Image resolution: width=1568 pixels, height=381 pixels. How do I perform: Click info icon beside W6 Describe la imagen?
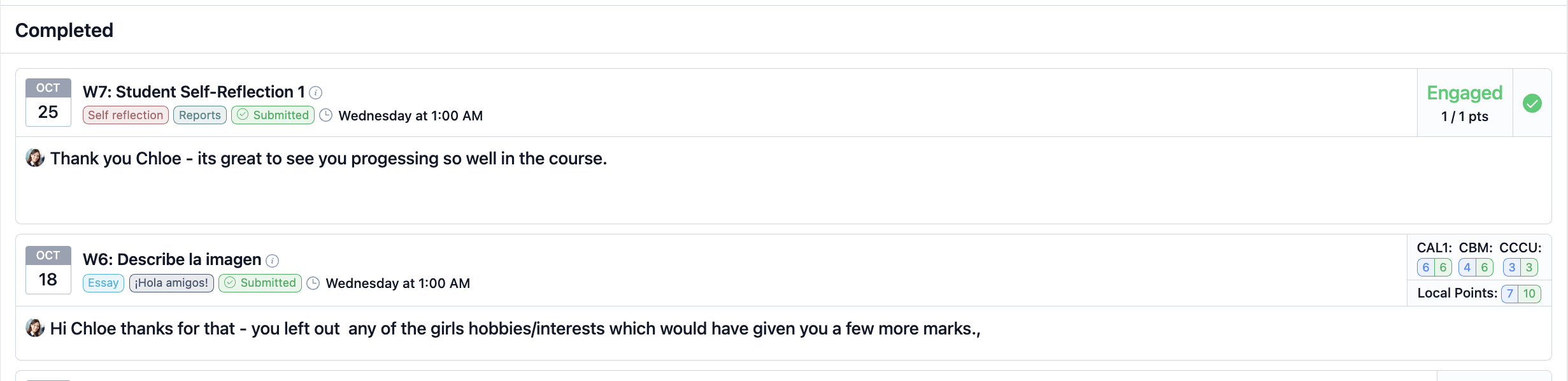click(272, 261)
